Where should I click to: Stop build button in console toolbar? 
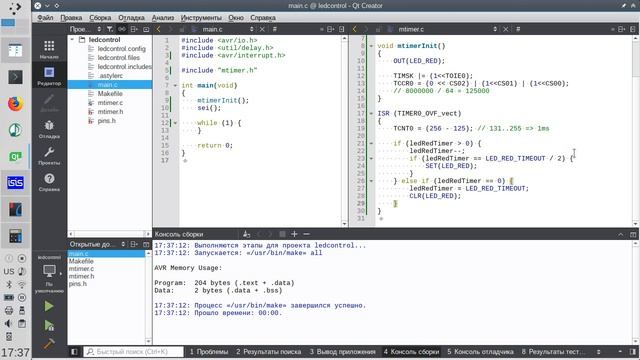click(282, 234)
